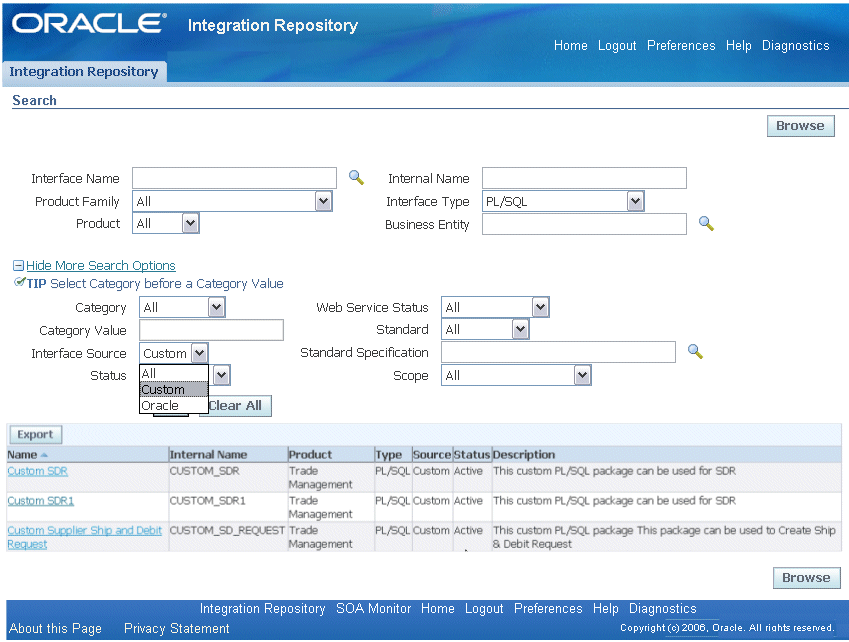Click the Category Value input field
This screenshot has width=849, height=642.
(x=211, y=330)
